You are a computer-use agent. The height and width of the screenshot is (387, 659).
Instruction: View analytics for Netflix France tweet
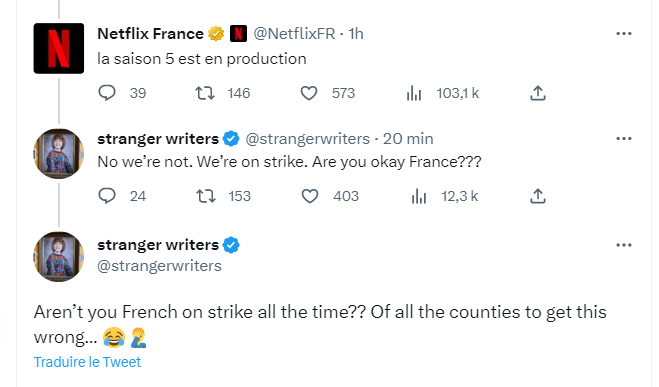click(x=414, y=93)
